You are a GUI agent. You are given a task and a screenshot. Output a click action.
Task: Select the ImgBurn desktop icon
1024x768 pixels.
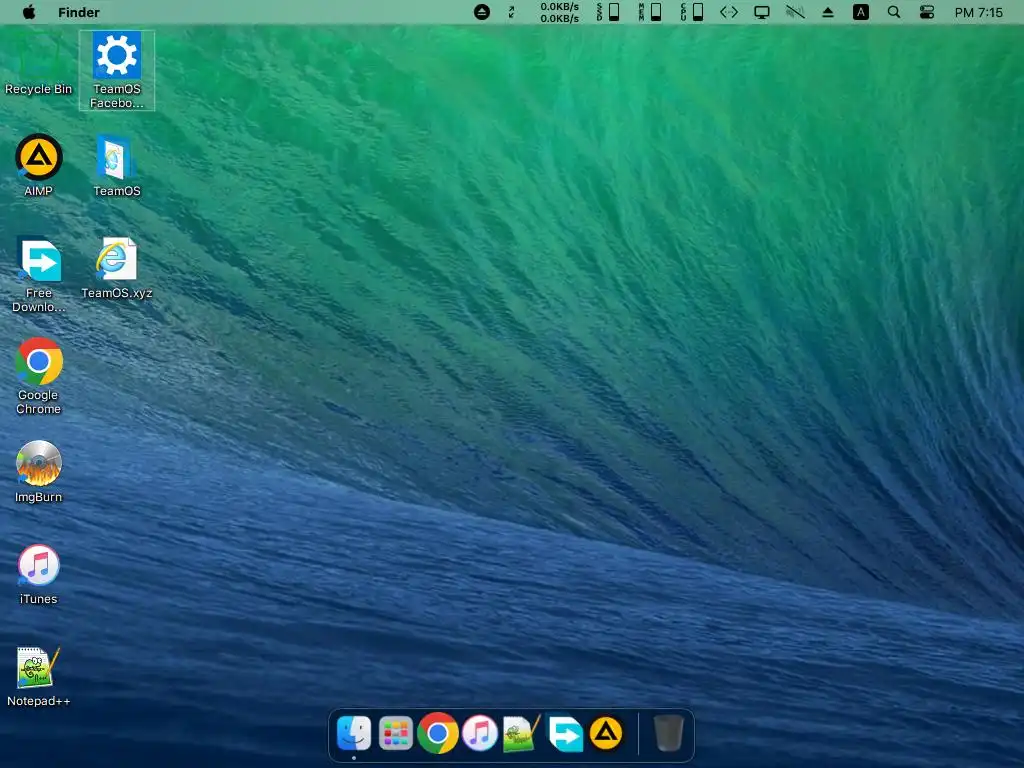coord(39,472)
